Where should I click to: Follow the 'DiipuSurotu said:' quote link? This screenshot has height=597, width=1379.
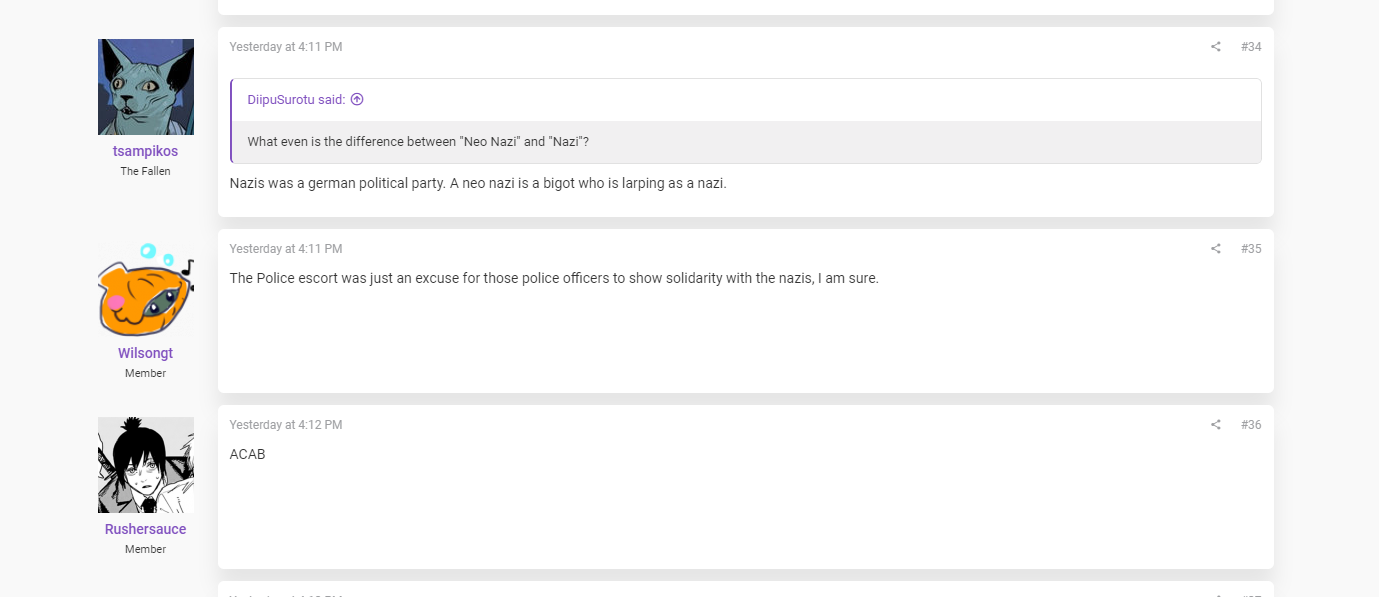296,100
